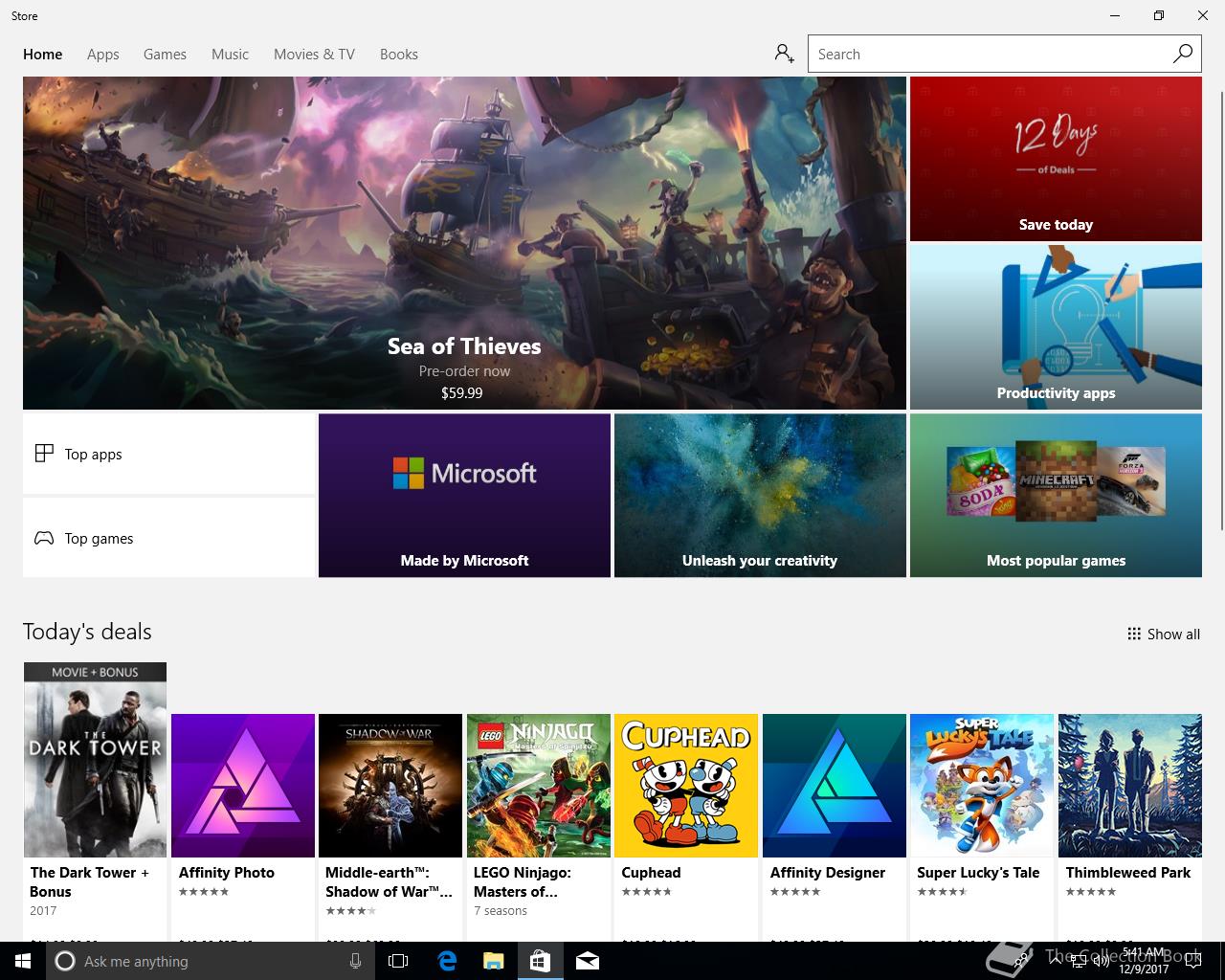
Task: Open Task View from the taskbar
Action: coord(398,961)
